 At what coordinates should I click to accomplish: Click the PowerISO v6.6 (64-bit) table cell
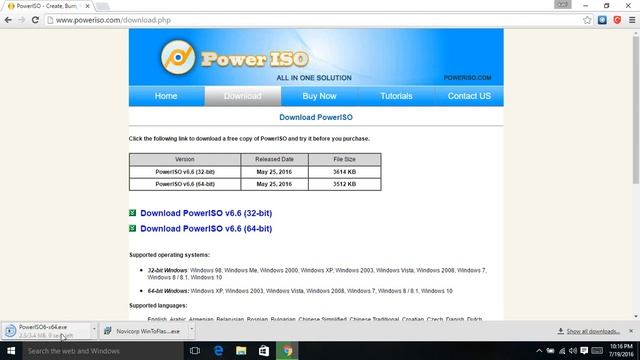pos(185,184)
